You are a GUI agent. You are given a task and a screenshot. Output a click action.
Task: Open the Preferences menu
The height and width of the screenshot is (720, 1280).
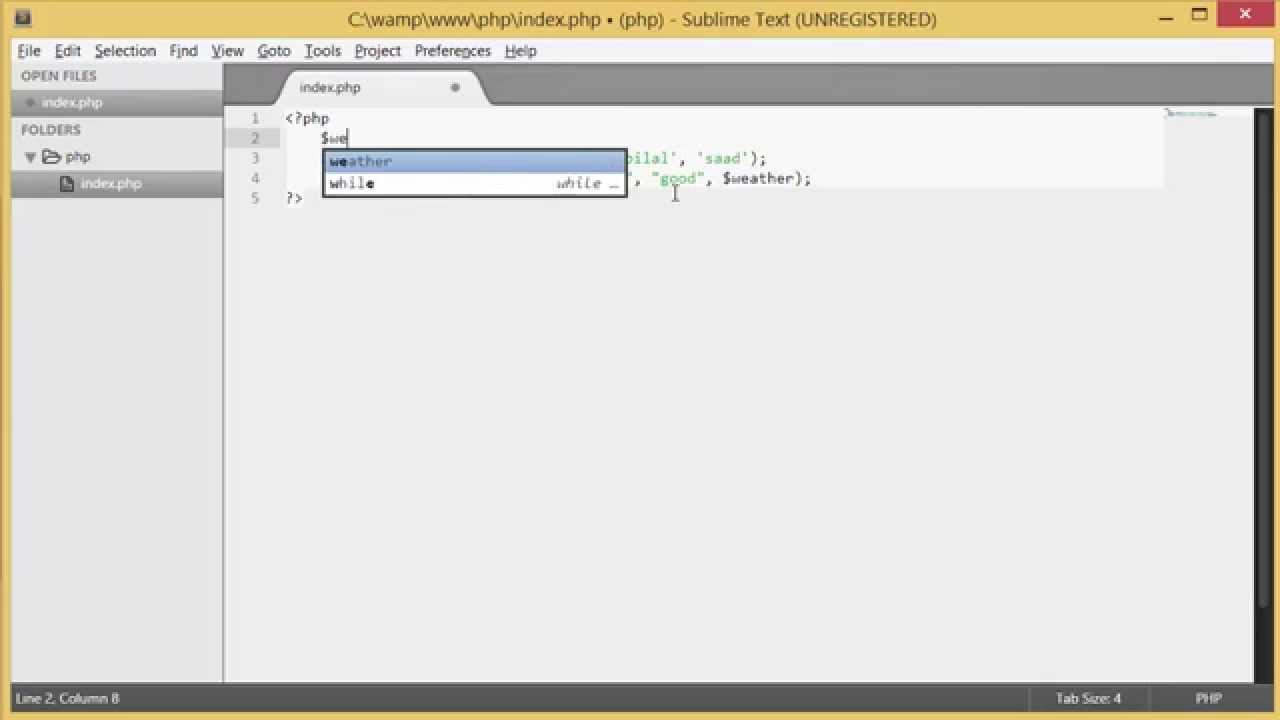click(x=452, y=51)
